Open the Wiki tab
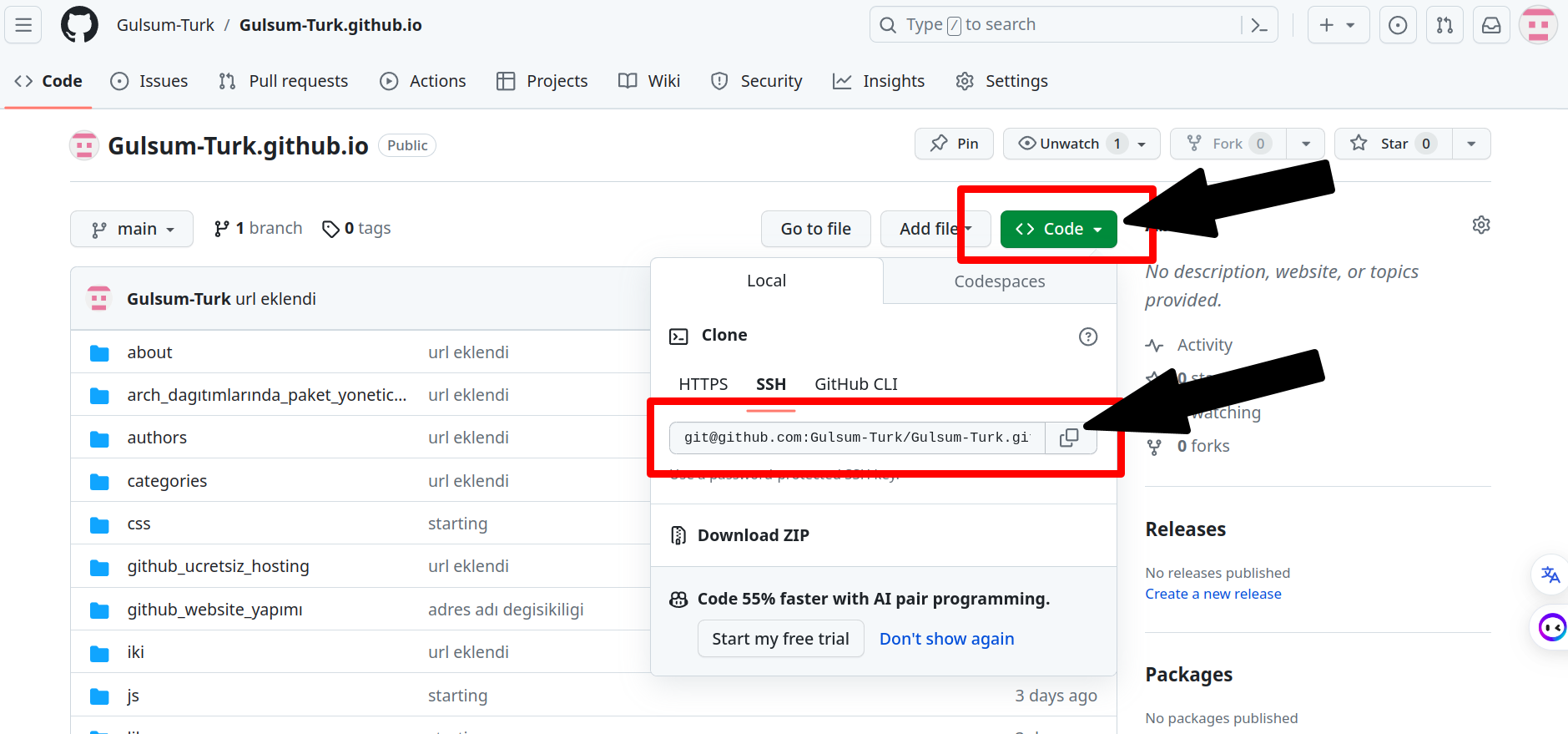The image size is (1568, 734). point(649,81)
